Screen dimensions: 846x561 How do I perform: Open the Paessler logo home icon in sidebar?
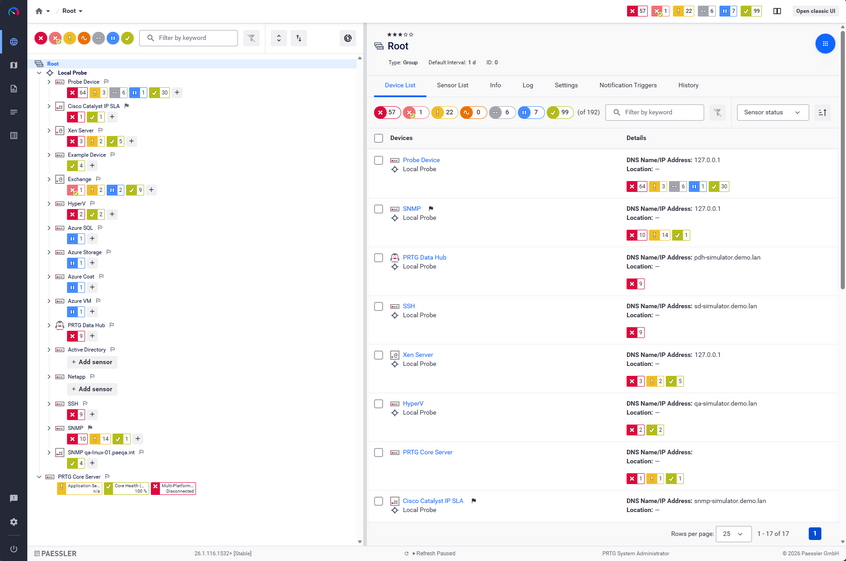13,11
